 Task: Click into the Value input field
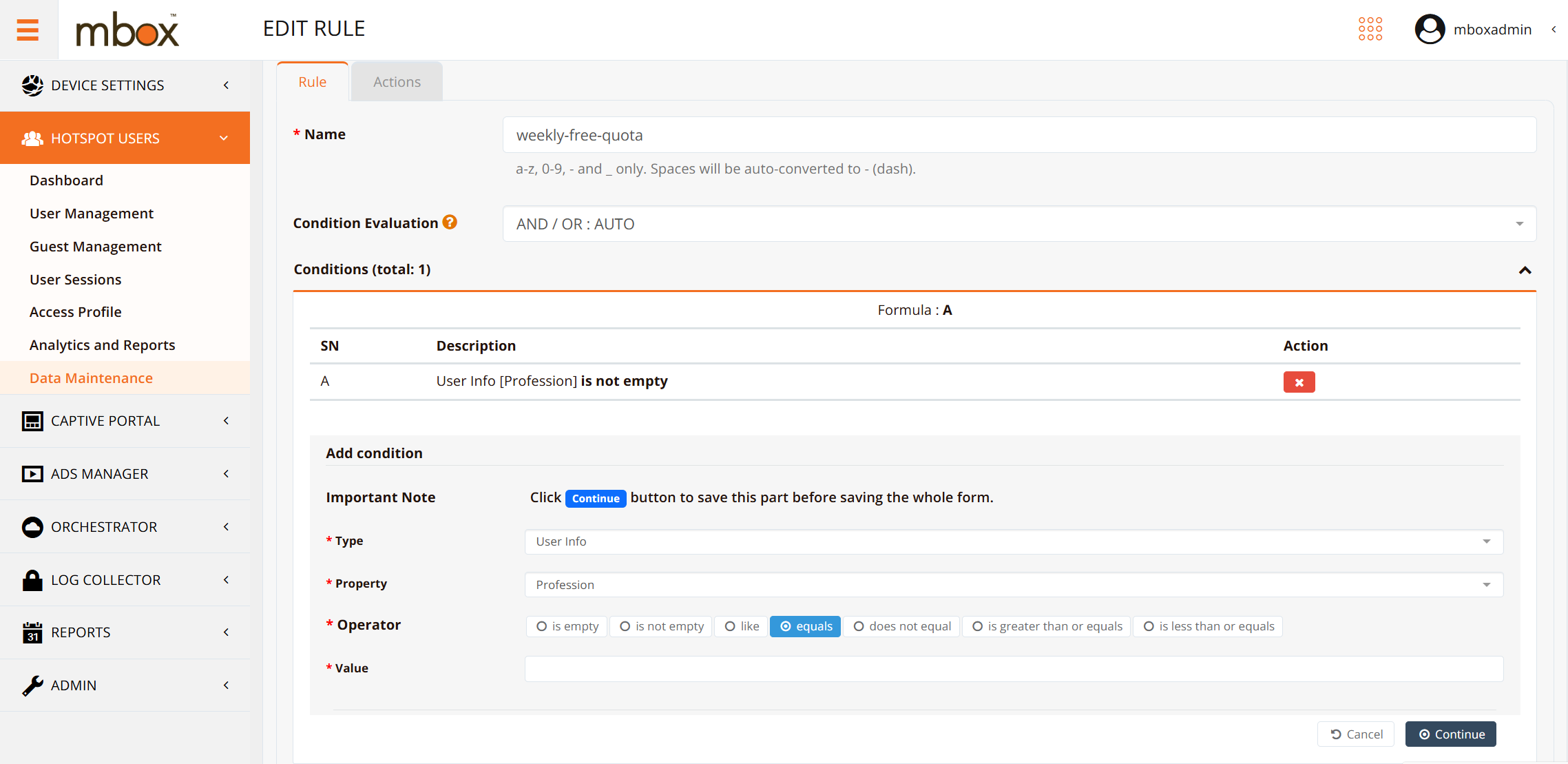click(1014, 669)
